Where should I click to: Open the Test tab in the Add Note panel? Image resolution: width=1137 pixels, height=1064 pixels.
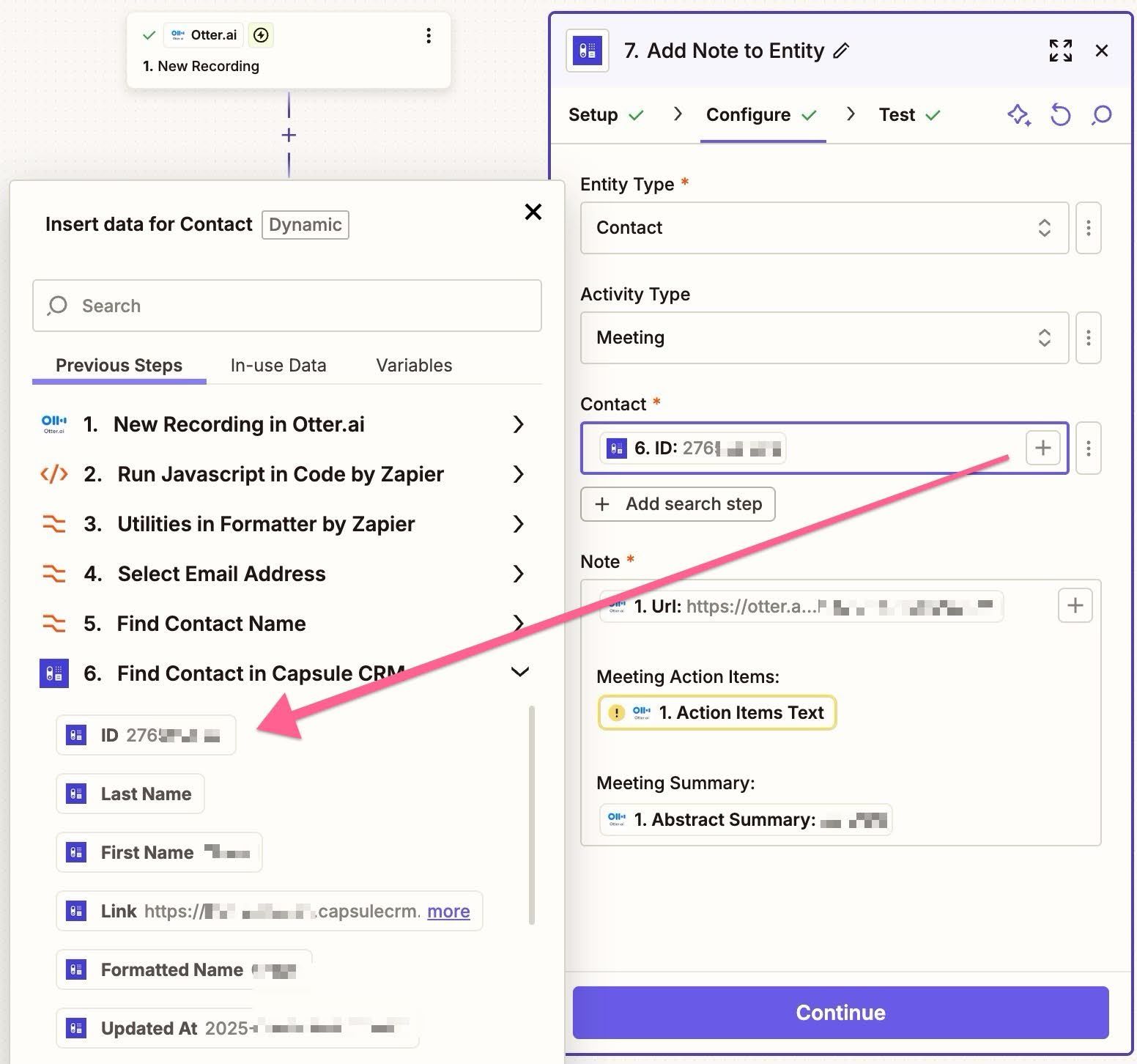tap(895, 114)
